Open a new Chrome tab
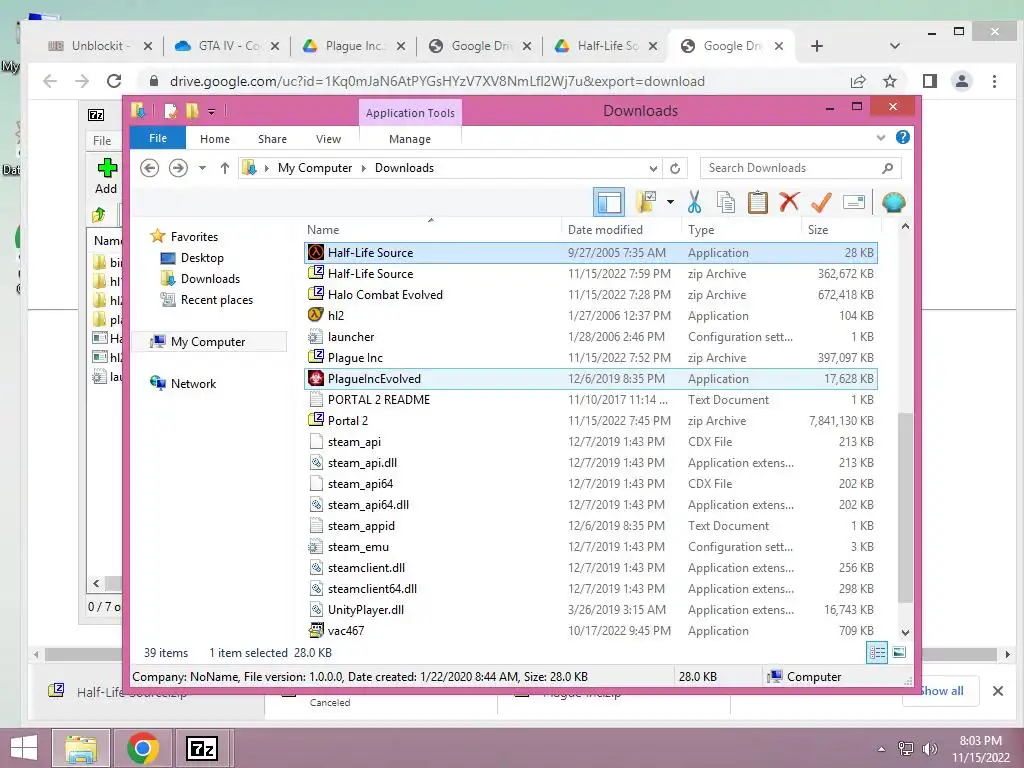 tap(817, 46)
